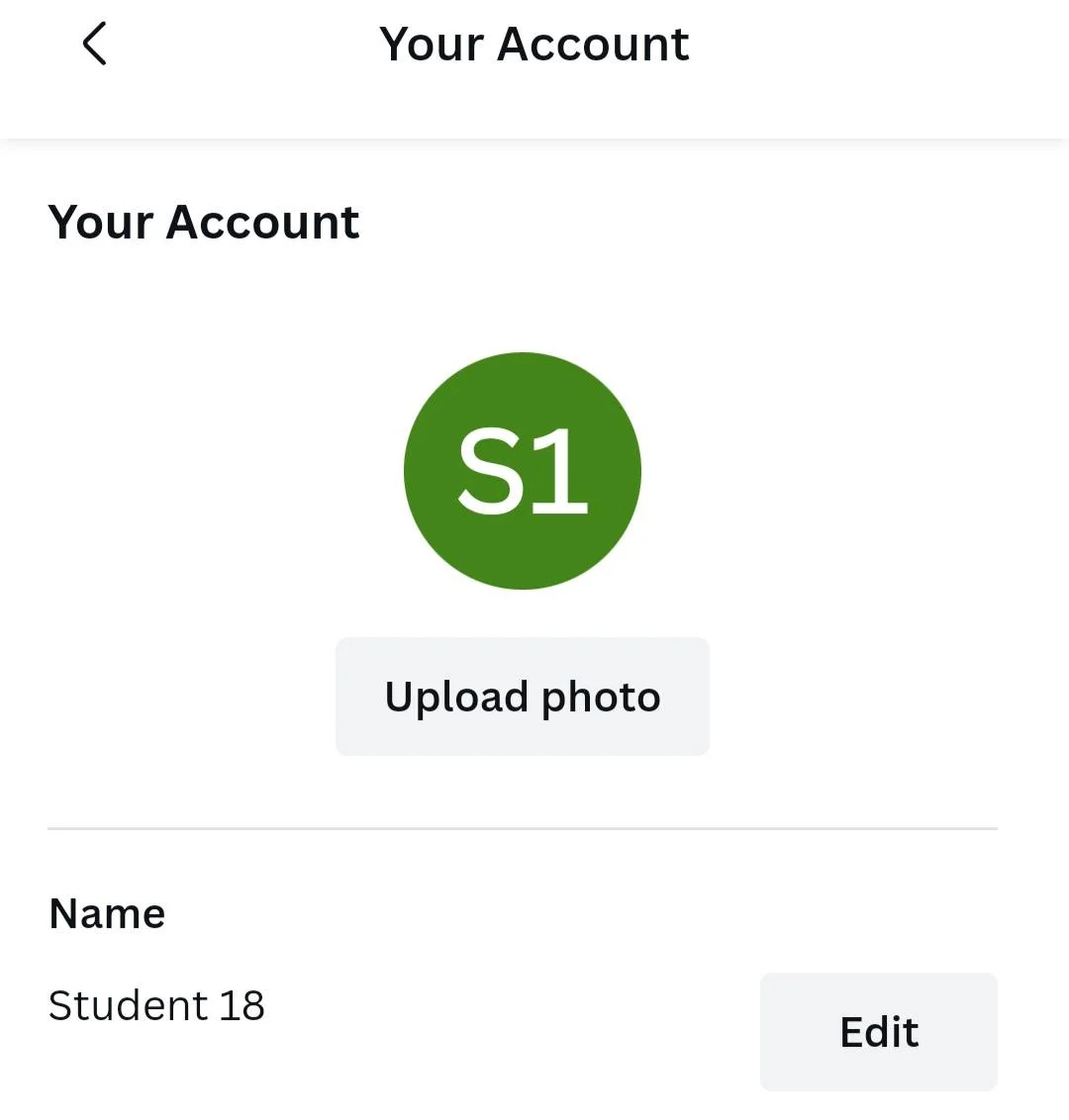Tap the white S1 initials in avatar
Screen dimensions: 1069x1120
[x=523, y=471]
